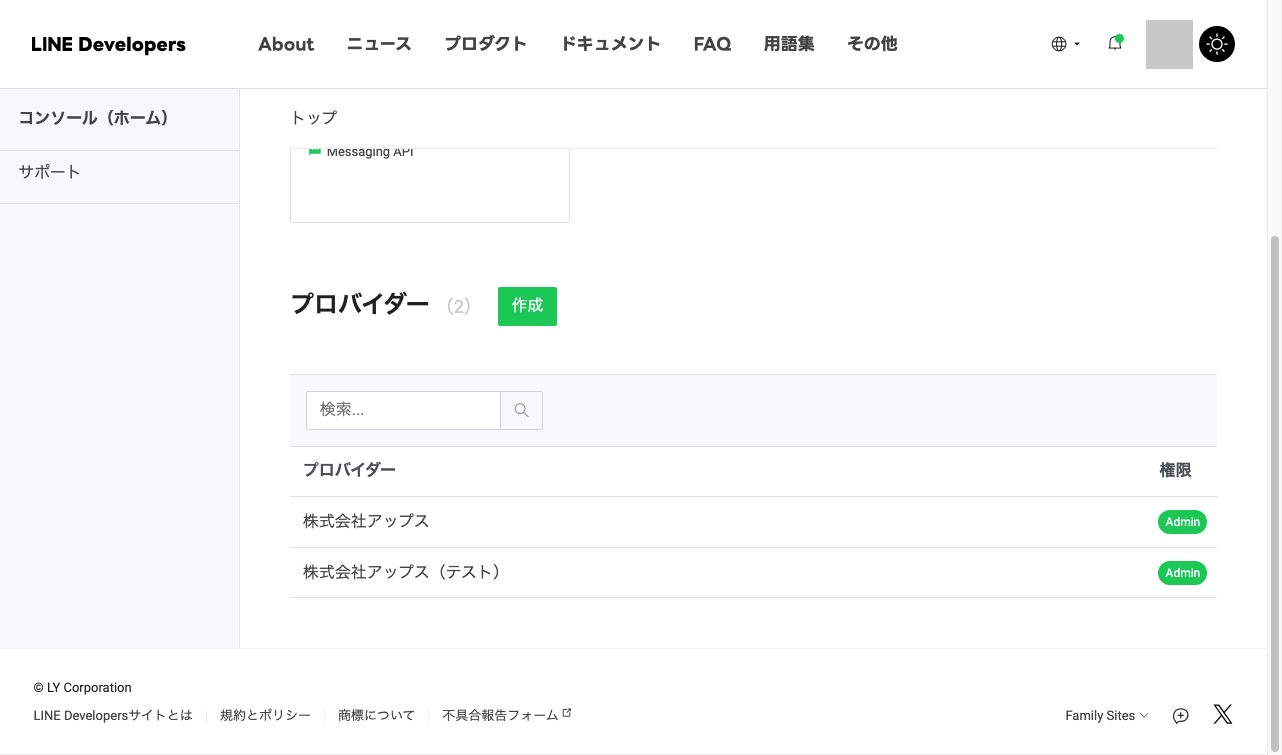Click the Messaging API channel card
This screenshot has height=755, width=1282.
(x=430, y=185)
